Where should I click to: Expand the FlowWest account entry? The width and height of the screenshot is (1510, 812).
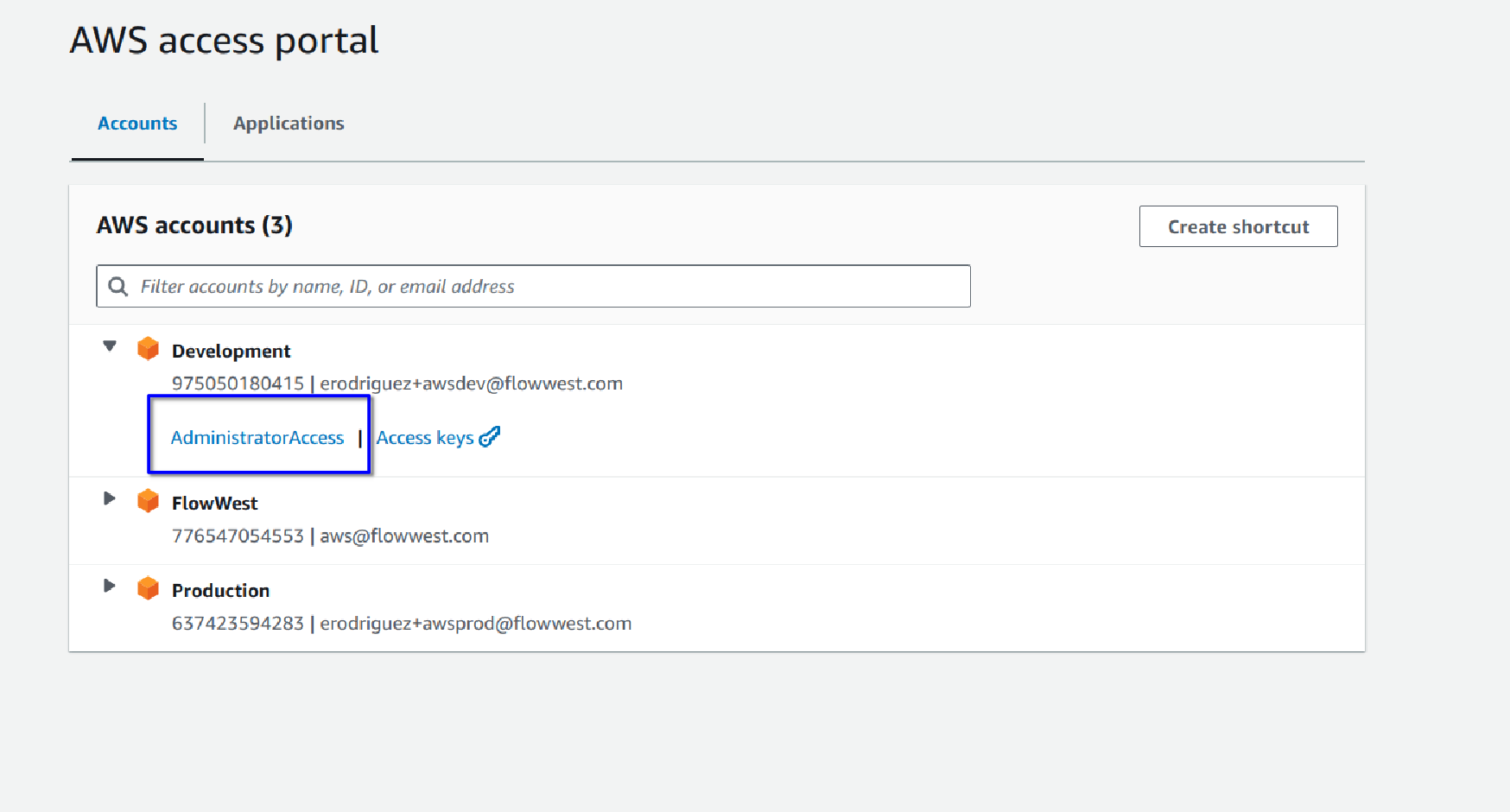coord(109,498)
